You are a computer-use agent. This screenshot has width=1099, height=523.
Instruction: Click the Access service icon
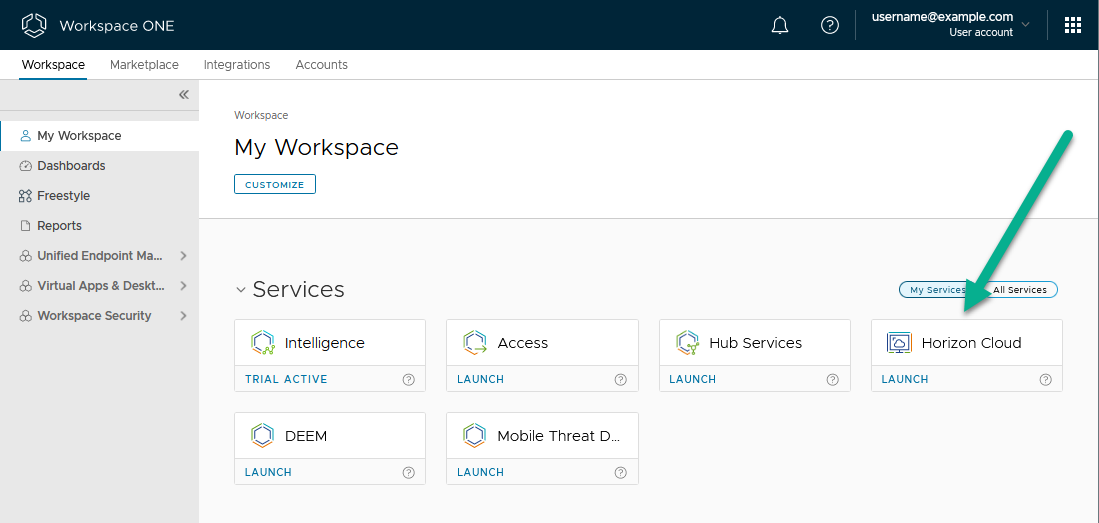[x=475, y=343]
